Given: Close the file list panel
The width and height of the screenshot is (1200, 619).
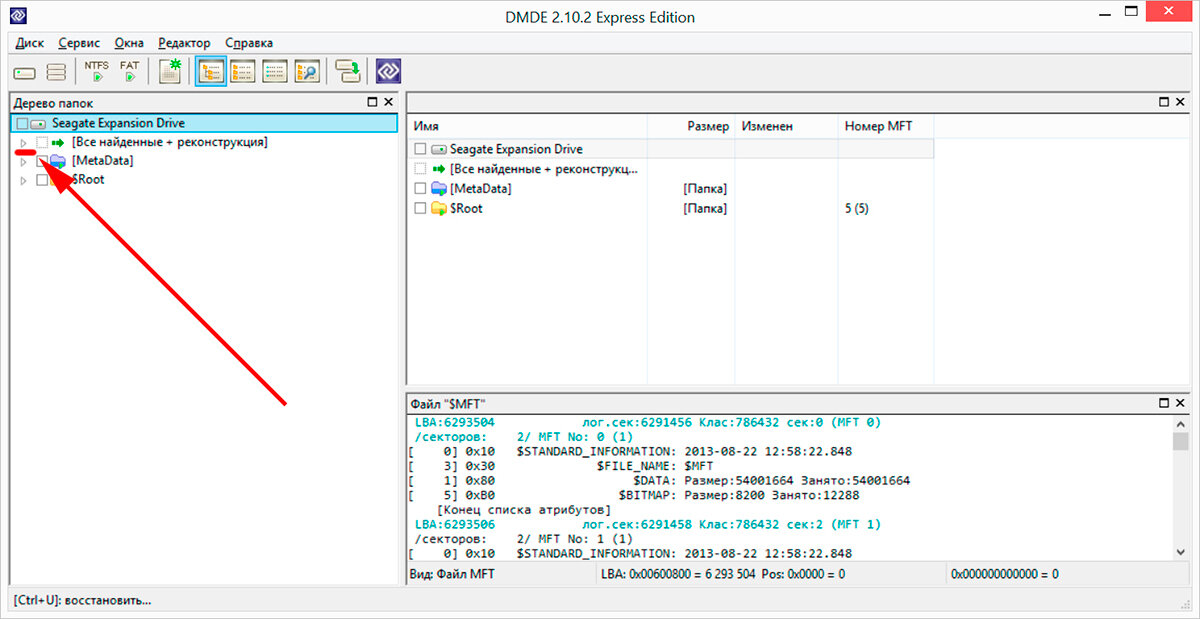Looking at the screenshot, I should pyautogui.click(x=1181, y=102).
